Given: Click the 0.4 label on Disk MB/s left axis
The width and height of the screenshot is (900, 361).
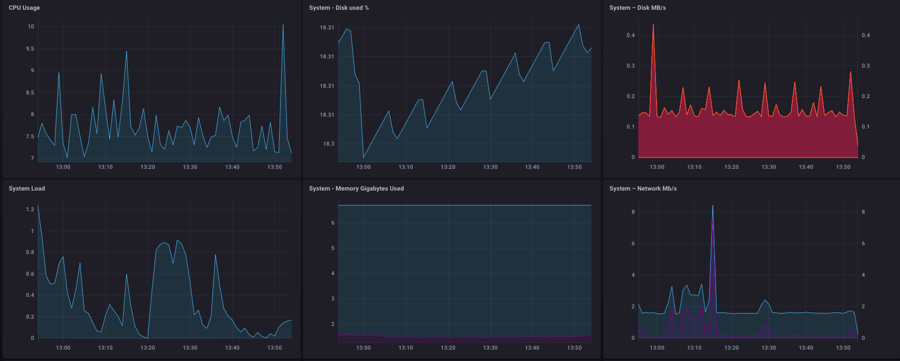Looking at the screenshot, I should (x=630, y=36).
